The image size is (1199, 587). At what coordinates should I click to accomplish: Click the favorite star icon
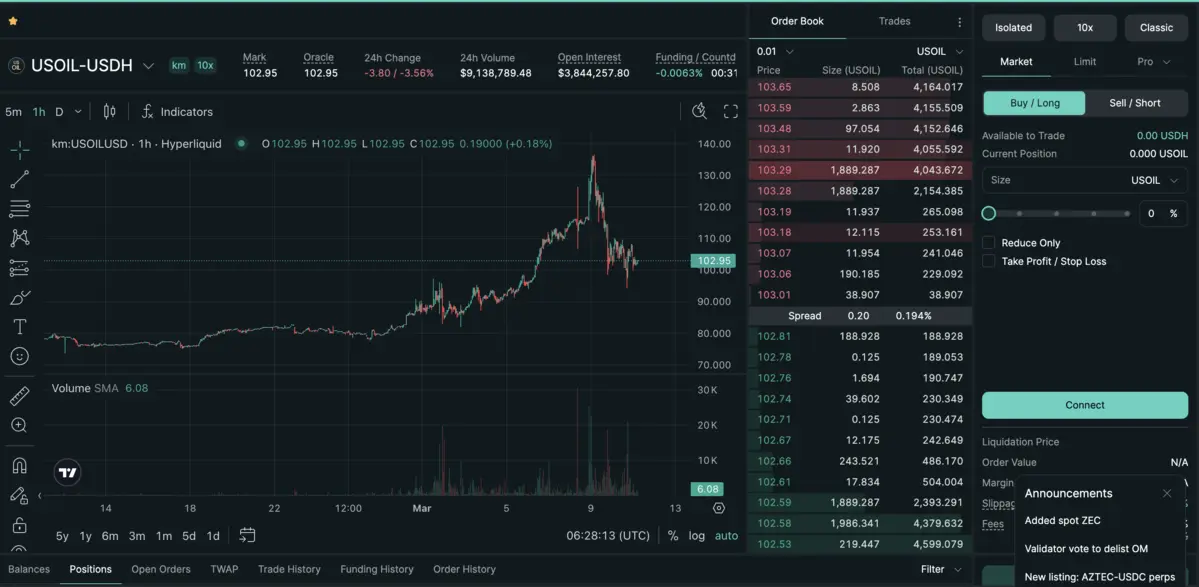pos(13,21)
